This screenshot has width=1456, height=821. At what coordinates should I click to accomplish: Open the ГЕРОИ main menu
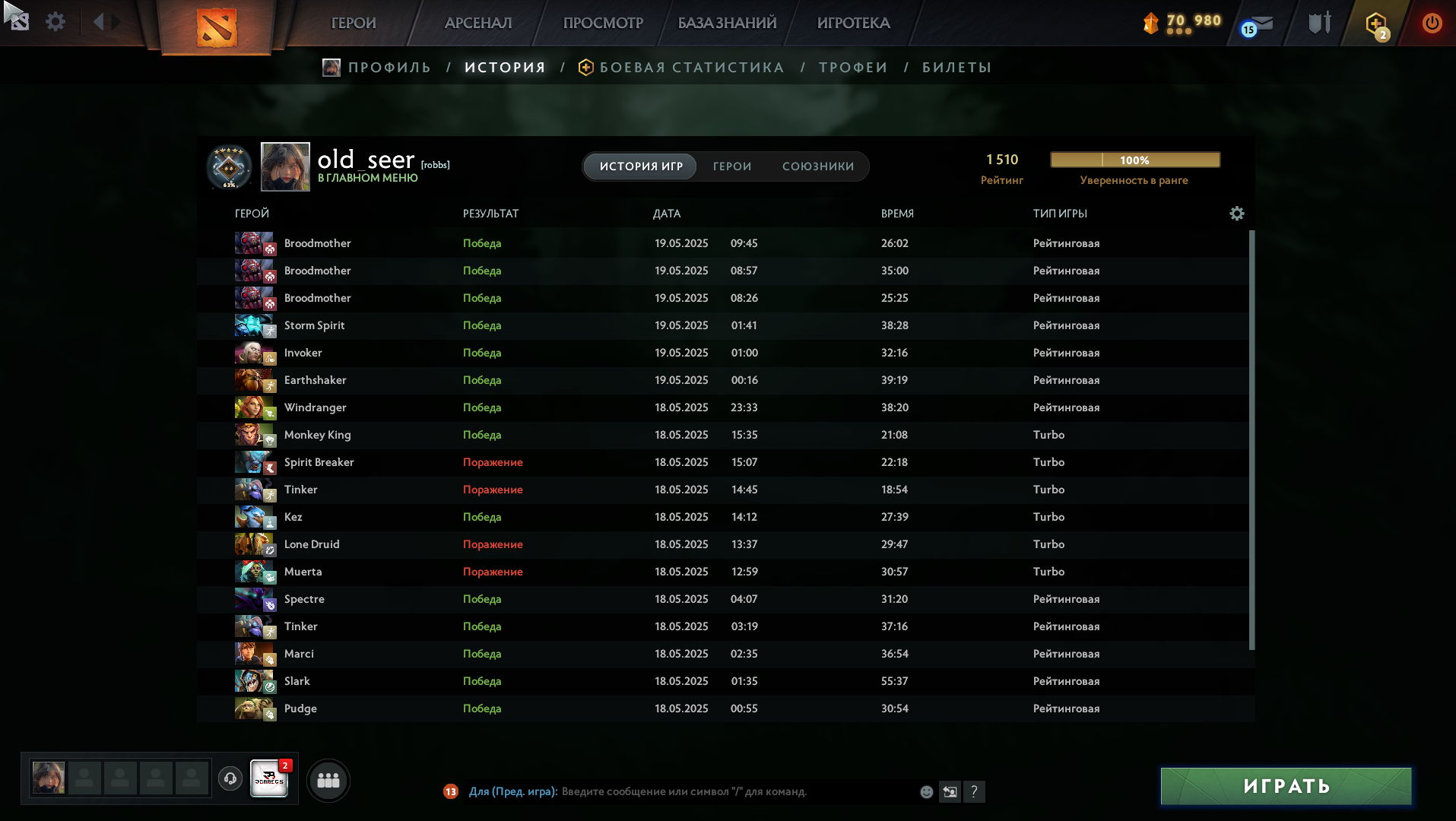coord(354,23)
